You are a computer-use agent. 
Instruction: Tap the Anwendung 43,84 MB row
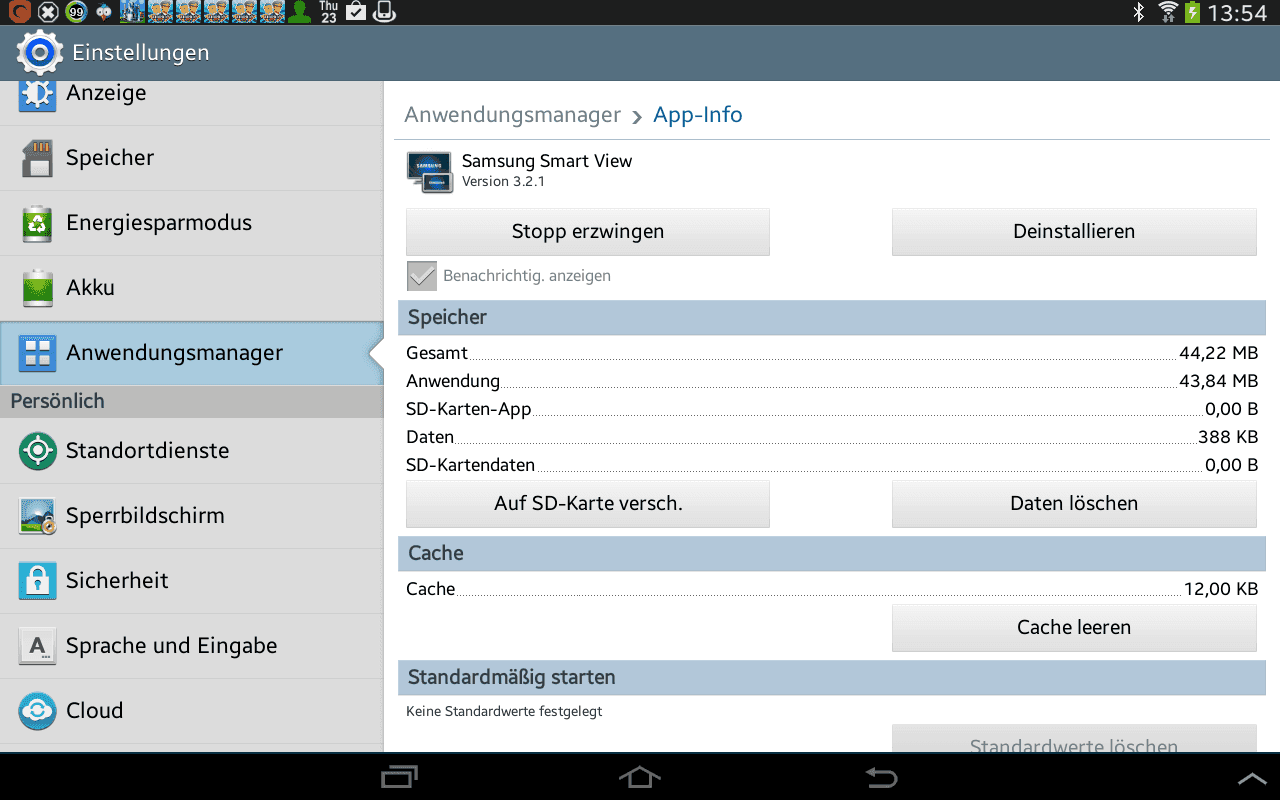[832, 381]
